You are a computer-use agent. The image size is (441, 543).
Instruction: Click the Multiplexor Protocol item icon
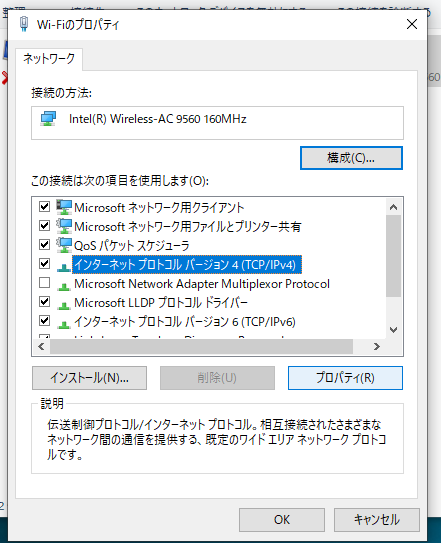pyautogui.click(x=64, y=286)
